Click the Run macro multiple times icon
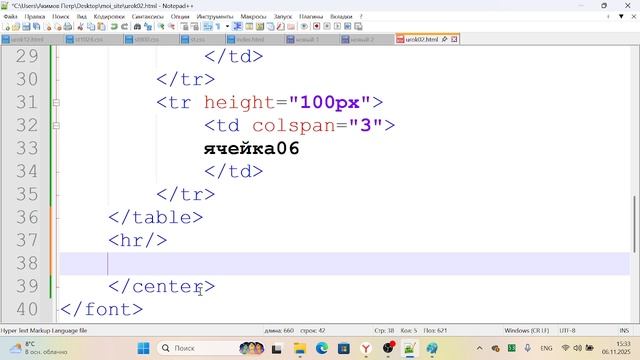640x360 pixels. [347, 27]
